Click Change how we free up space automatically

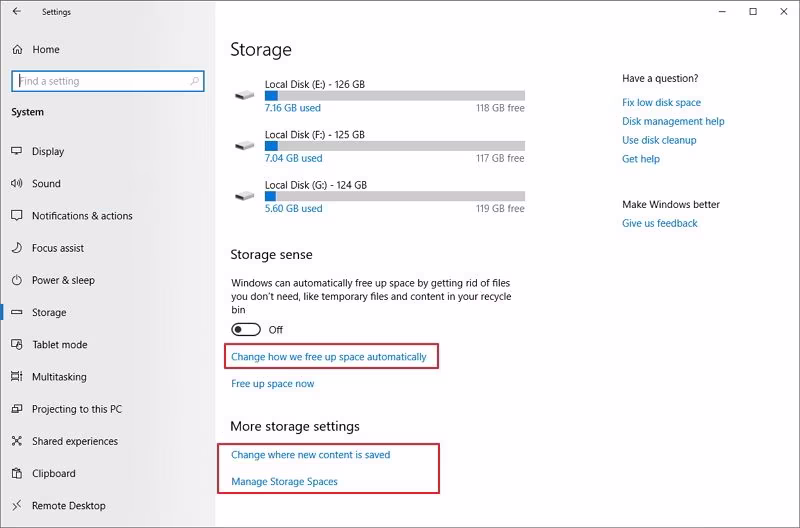pos(329,357)
